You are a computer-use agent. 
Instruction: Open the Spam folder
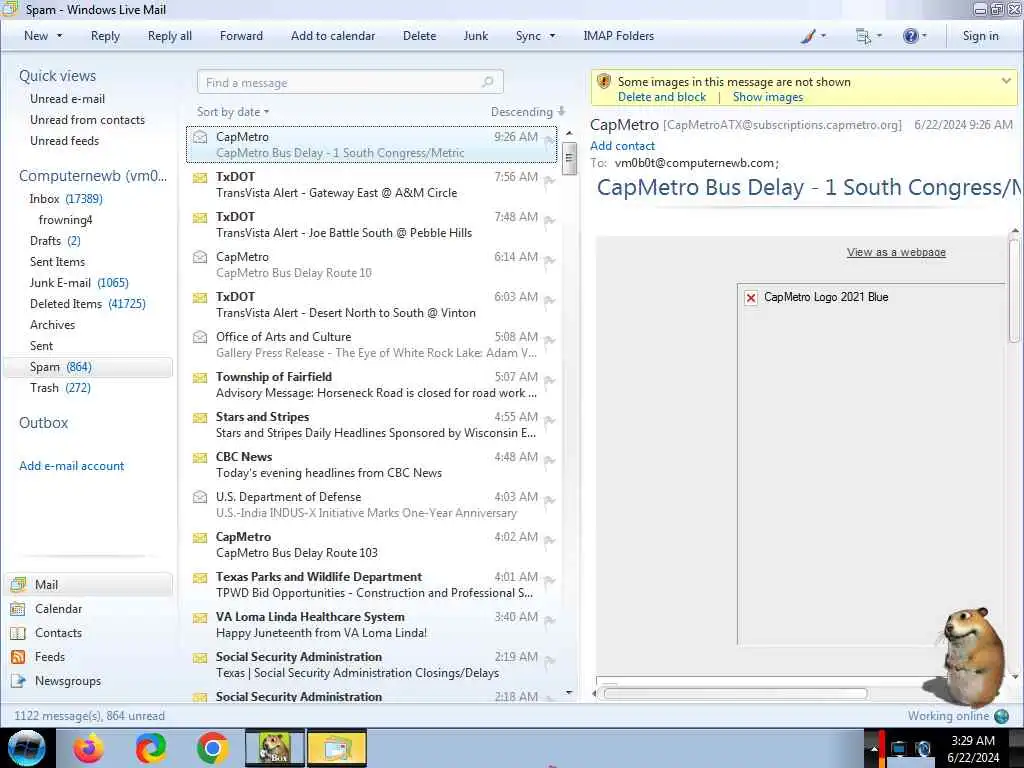pos(88,367)
